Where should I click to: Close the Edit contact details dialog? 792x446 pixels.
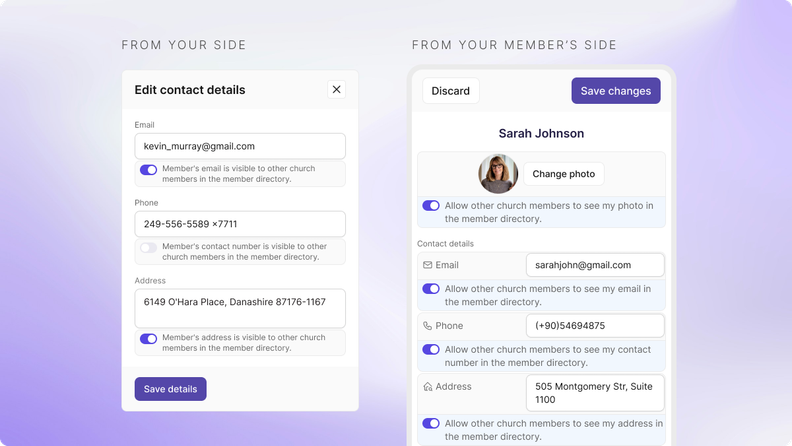coord(336,89)
